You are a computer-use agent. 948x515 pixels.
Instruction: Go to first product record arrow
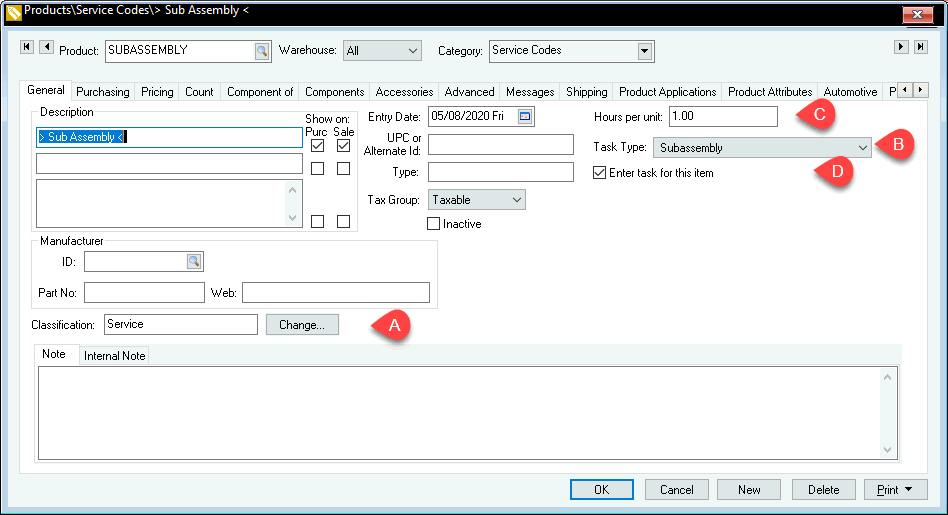tap(27, 47)
